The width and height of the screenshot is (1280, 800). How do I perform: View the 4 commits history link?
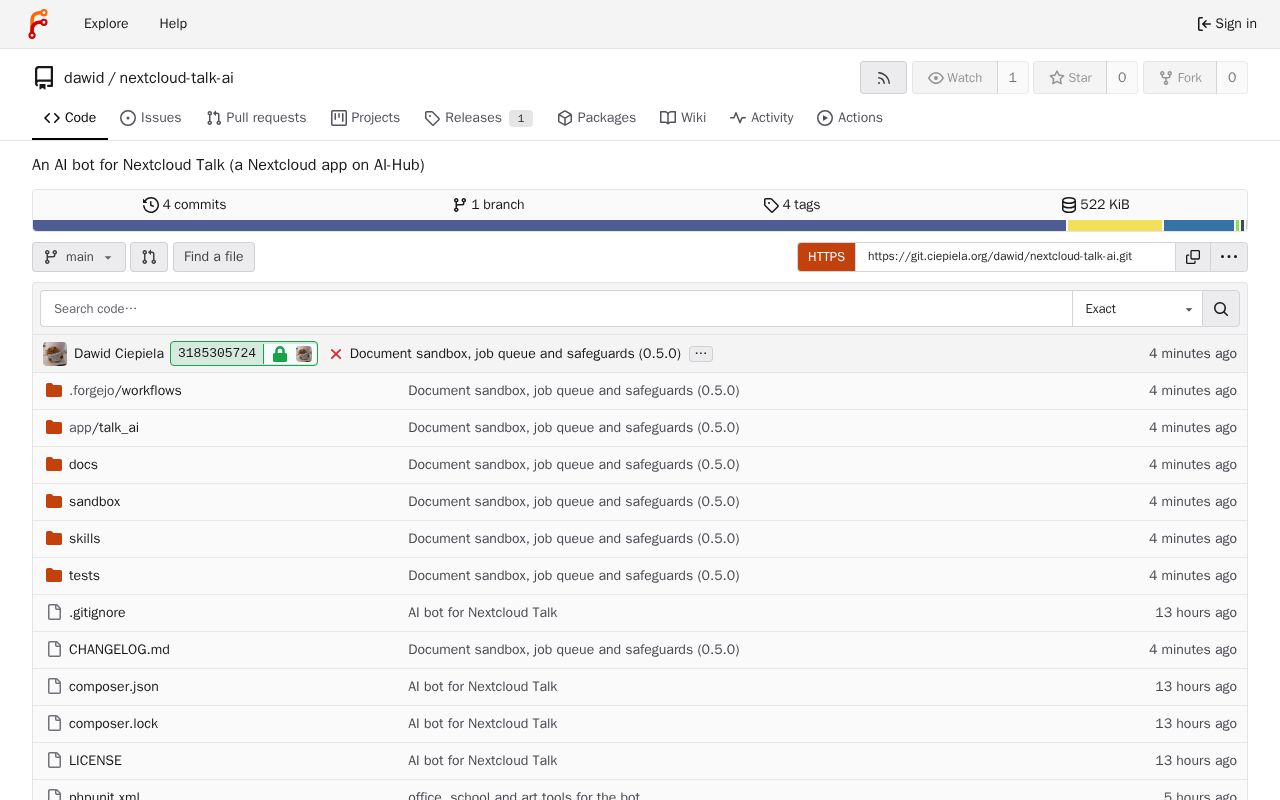(x=185, y=205)
